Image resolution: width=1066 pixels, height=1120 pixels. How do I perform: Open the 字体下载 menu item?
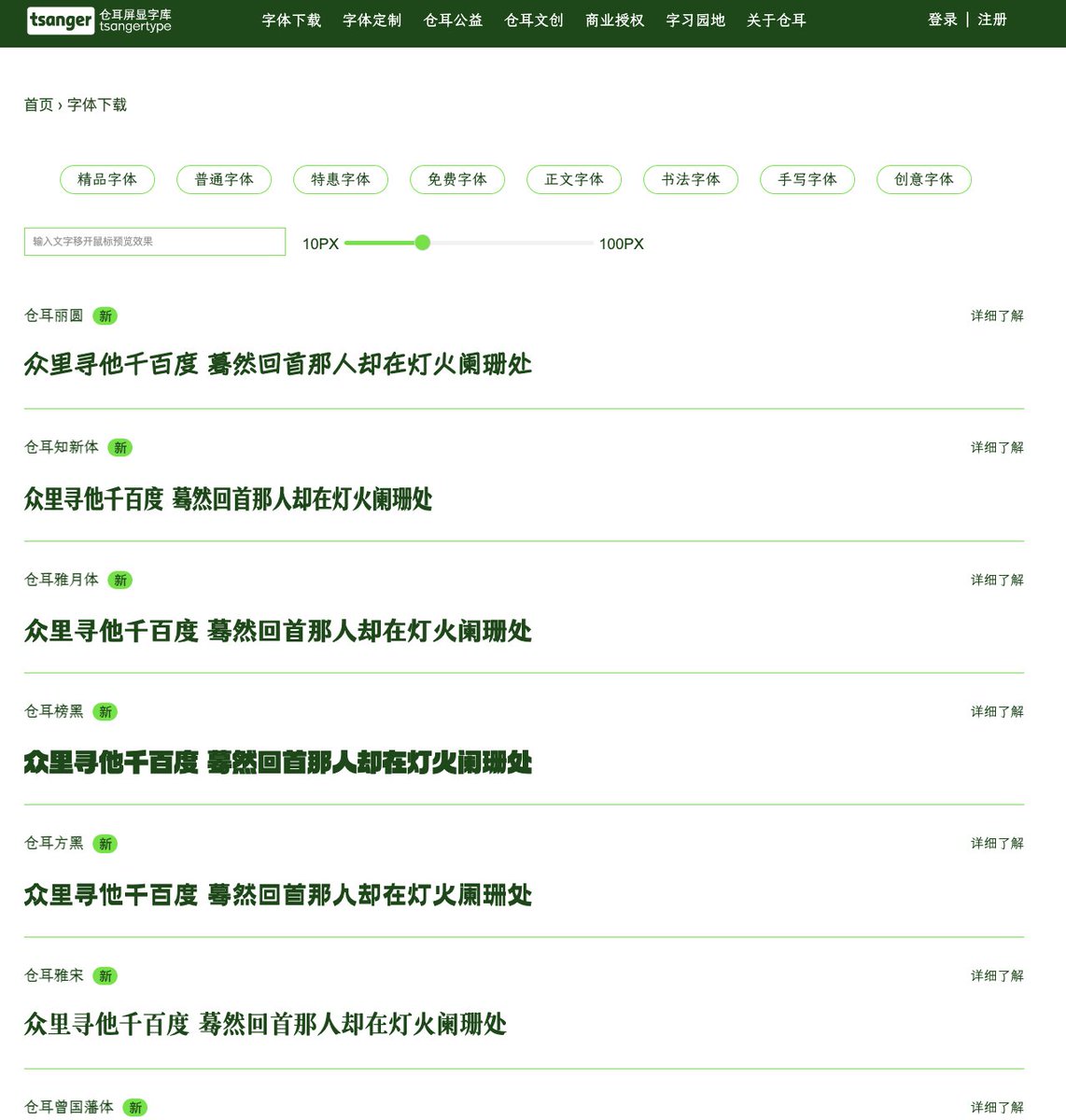pyautogui.click(x=290, y=20)
